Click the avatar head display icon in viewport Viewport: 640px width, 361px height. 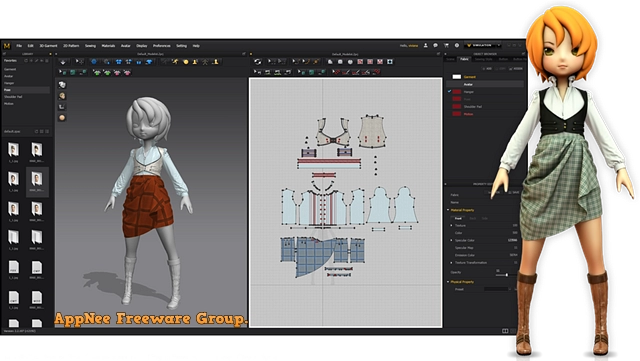pos(62,96)
